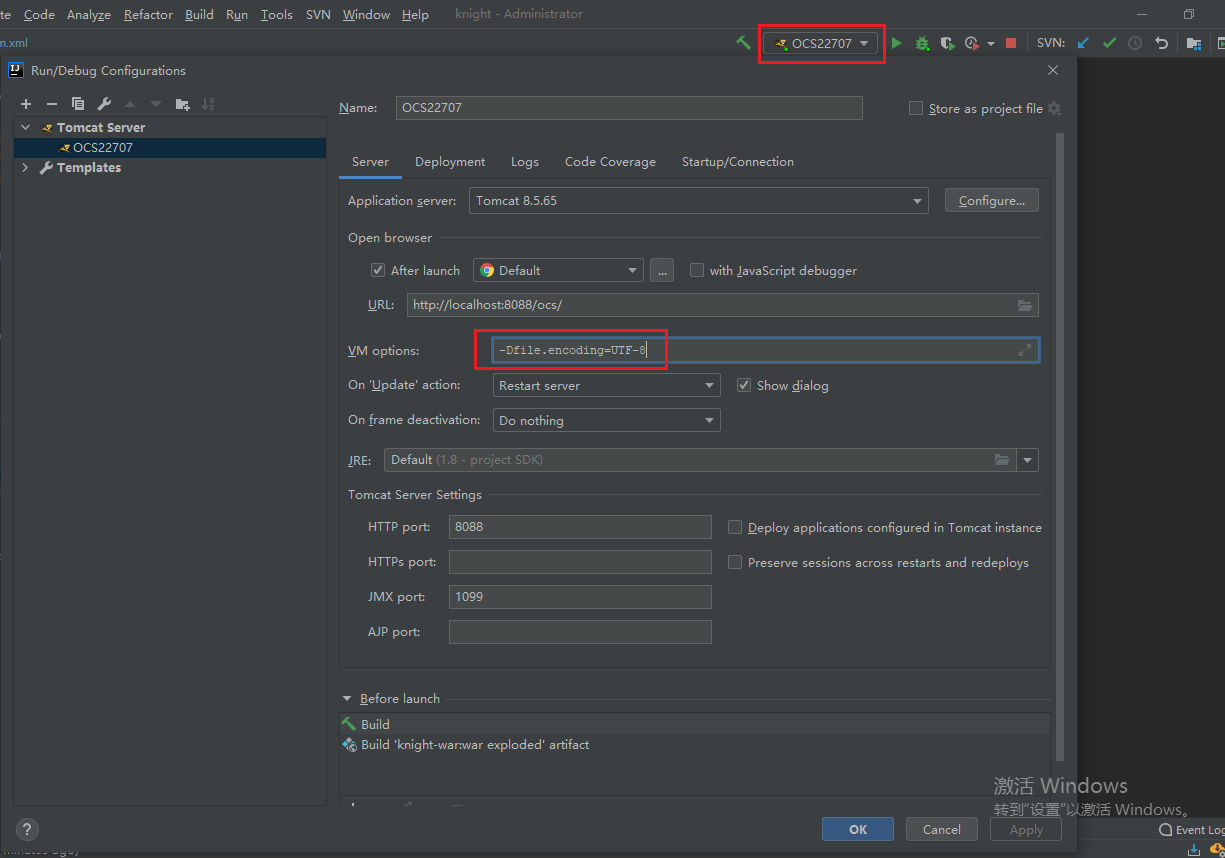1225x858 pixels.
Task: Collapse the Tomcat Server tree node
Action: click(26, 127)
